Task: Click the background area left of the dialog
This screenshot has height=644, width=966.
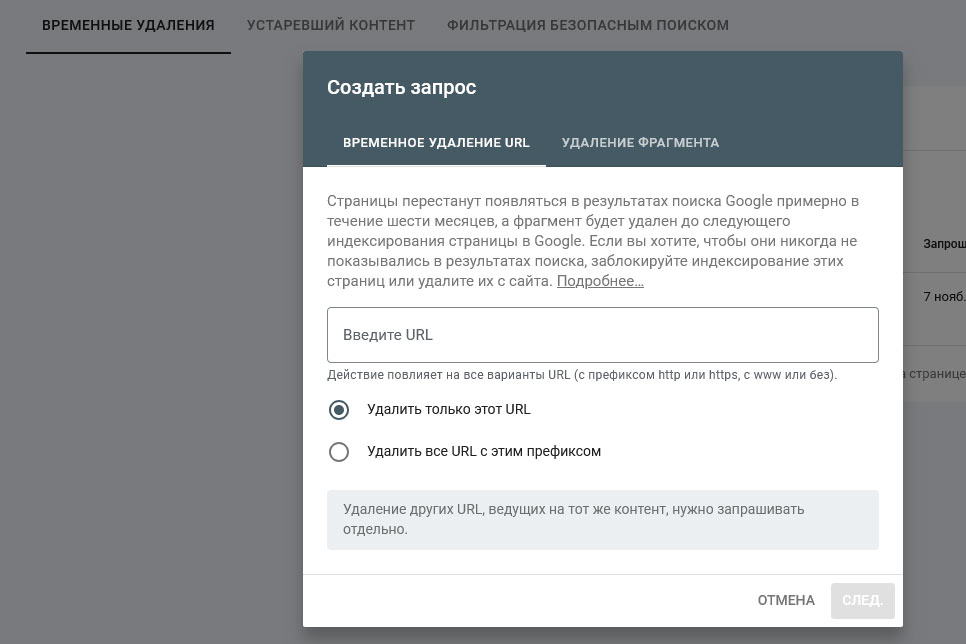Action: pos(150,350)
